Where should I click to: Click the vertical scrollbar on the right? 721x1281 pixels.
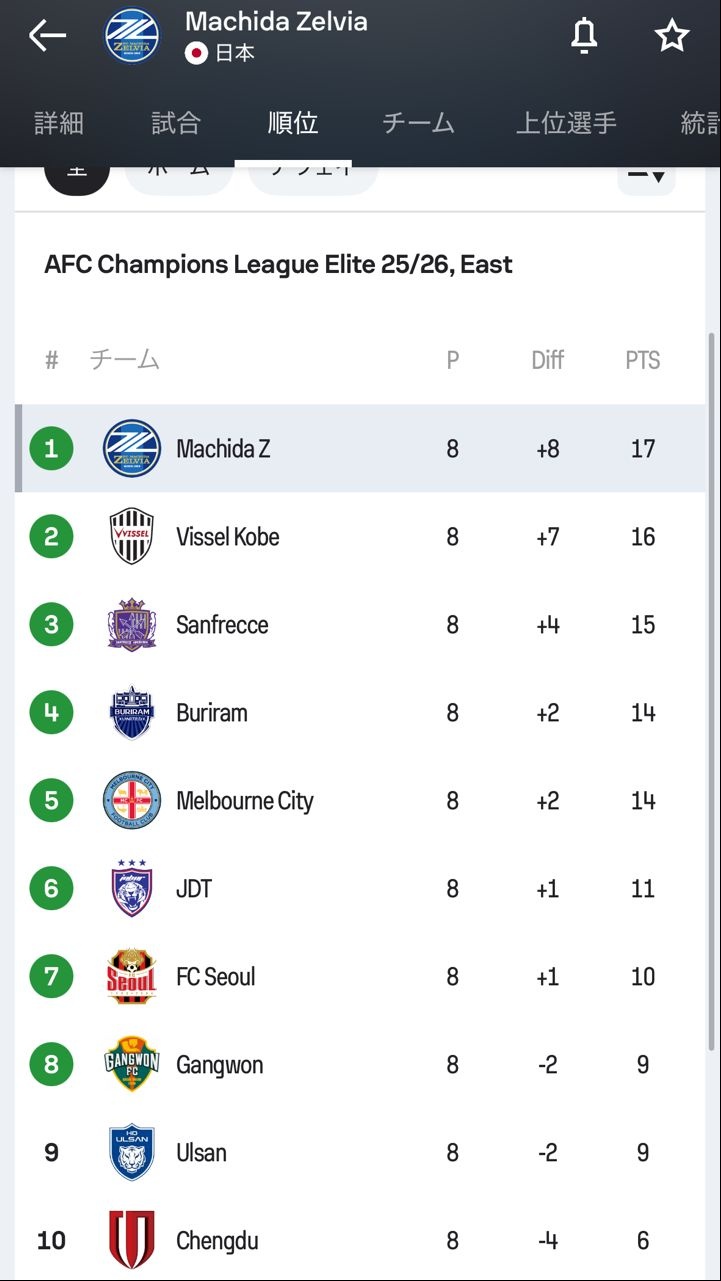click(711, 690)
